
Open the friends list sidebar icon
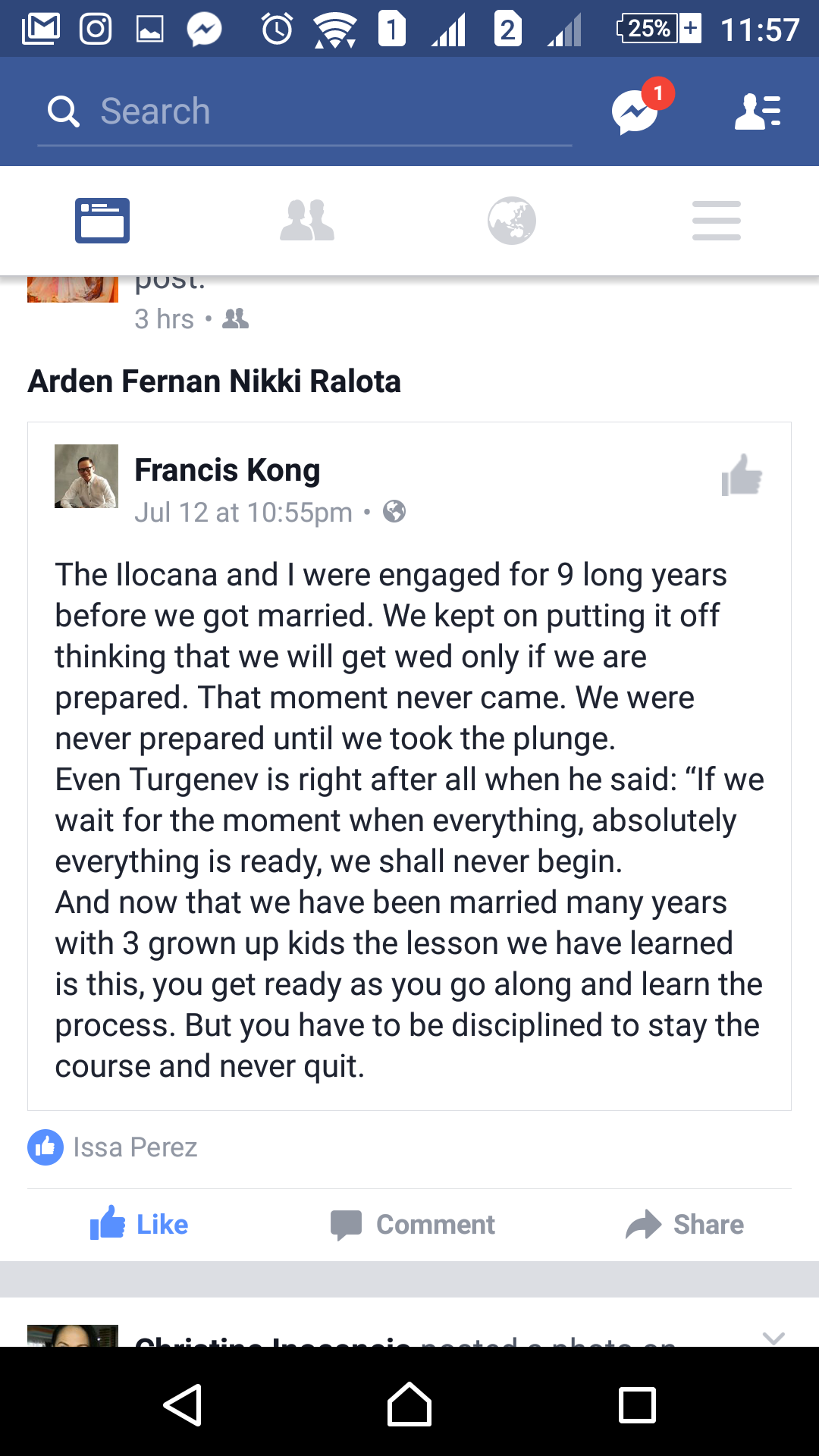click(x=758, y=111)
